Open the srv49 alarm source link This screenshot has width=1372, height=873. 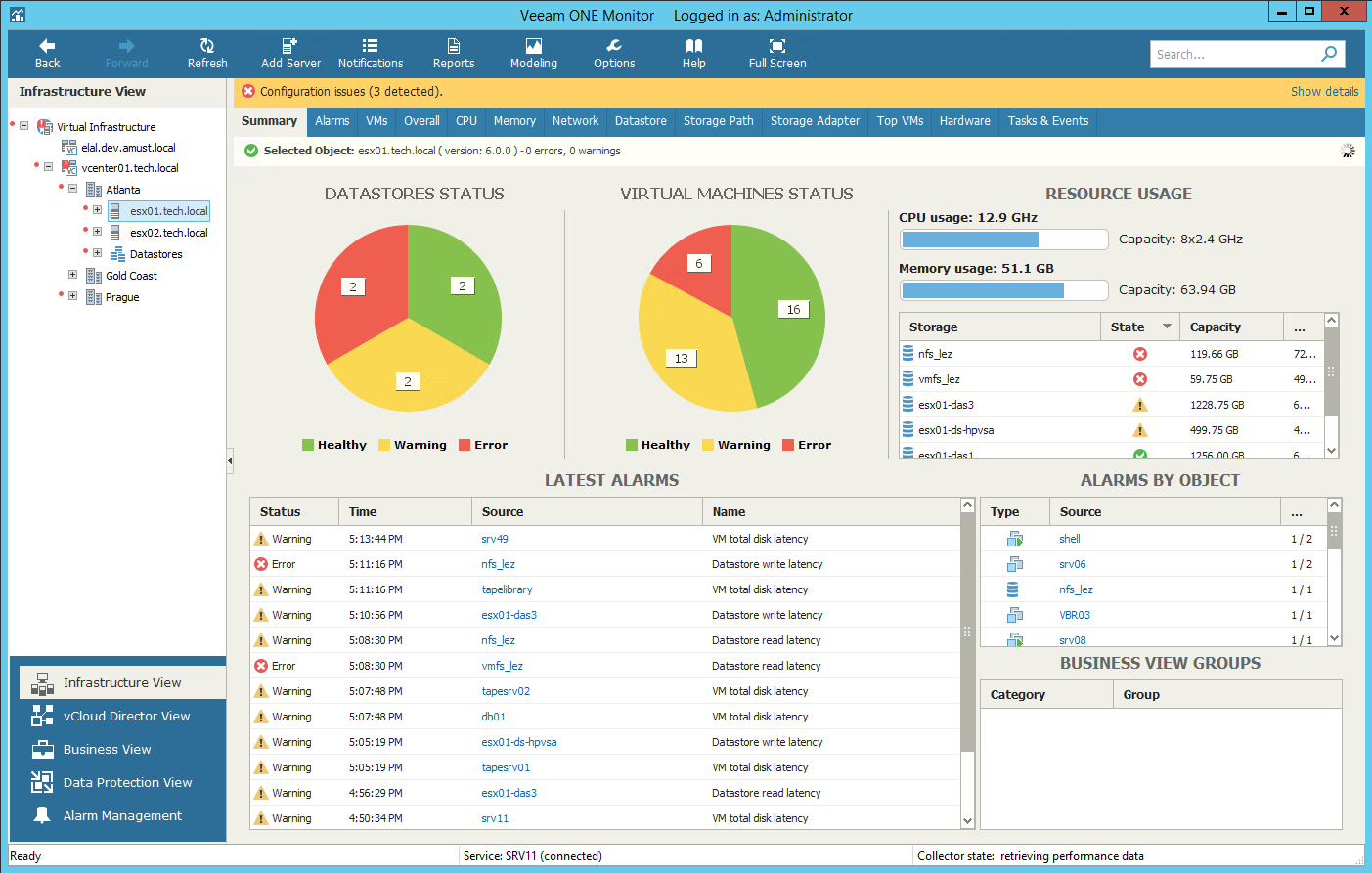pos(495,539)
